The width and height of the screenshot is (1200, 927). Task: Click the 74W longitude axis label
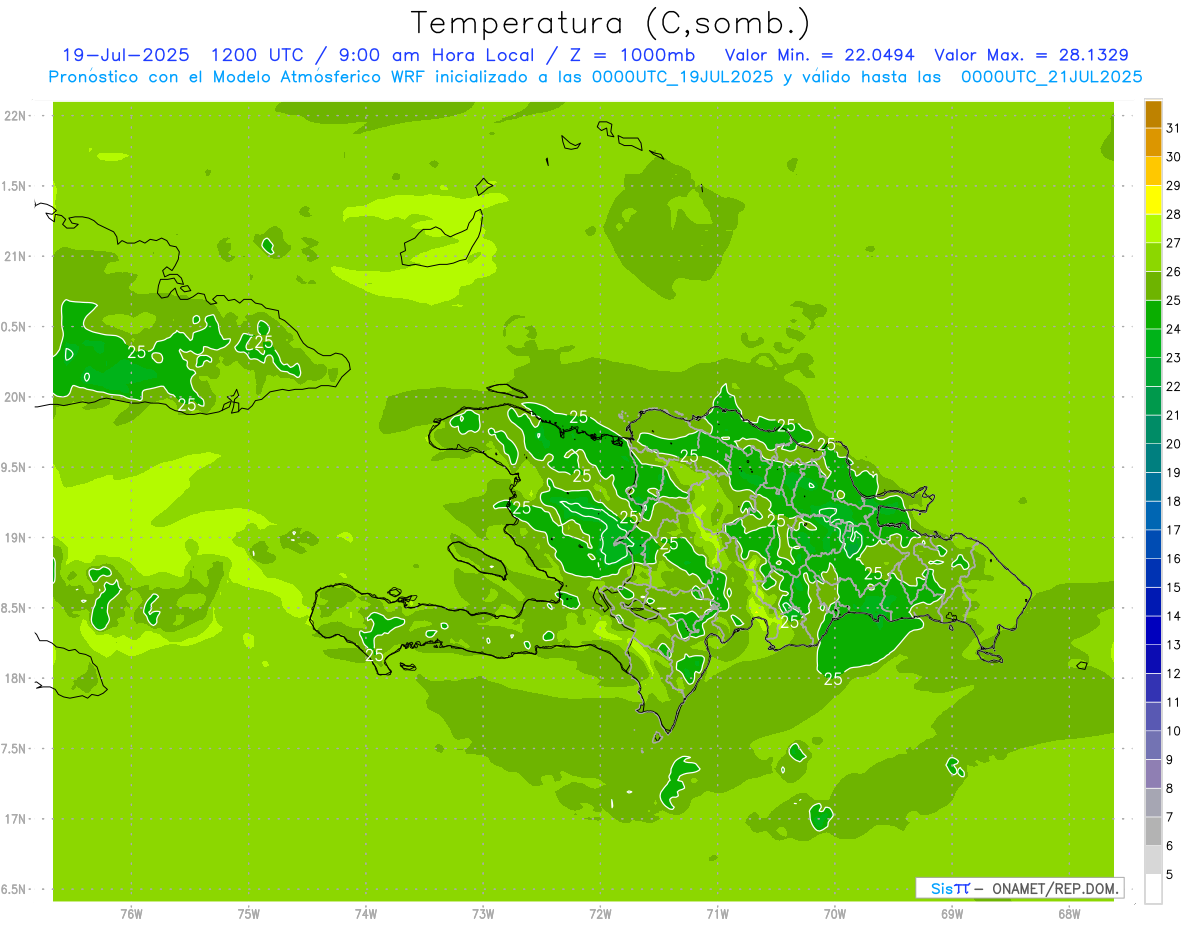point(365,914)
